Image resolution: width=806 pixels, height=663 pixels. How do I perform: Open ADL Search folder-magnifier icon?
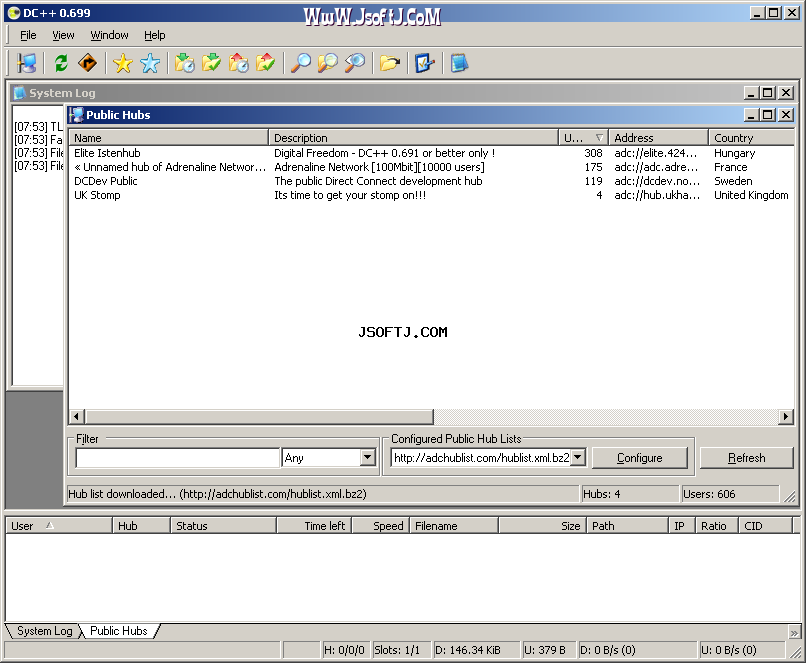[327, 63]
